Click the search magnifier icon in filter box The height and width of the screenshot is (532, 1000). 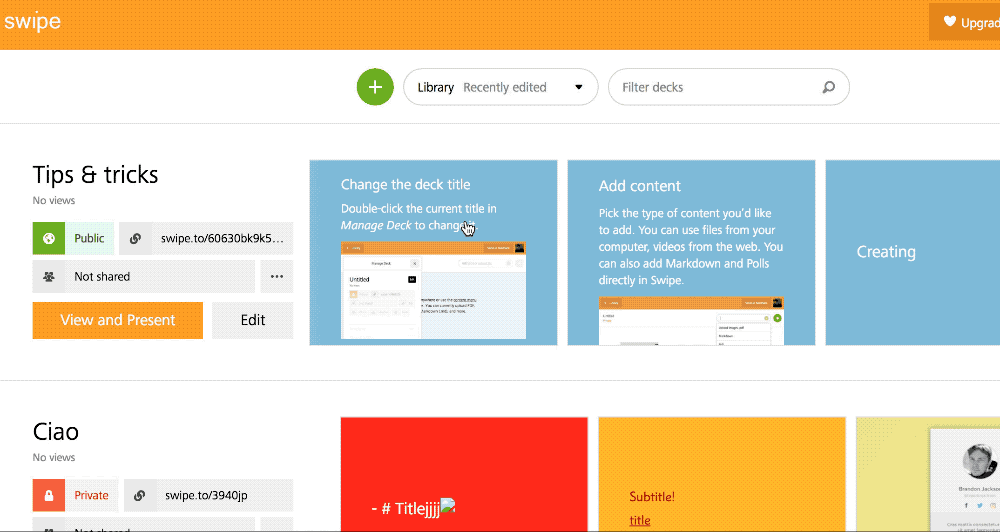point(828,87)
